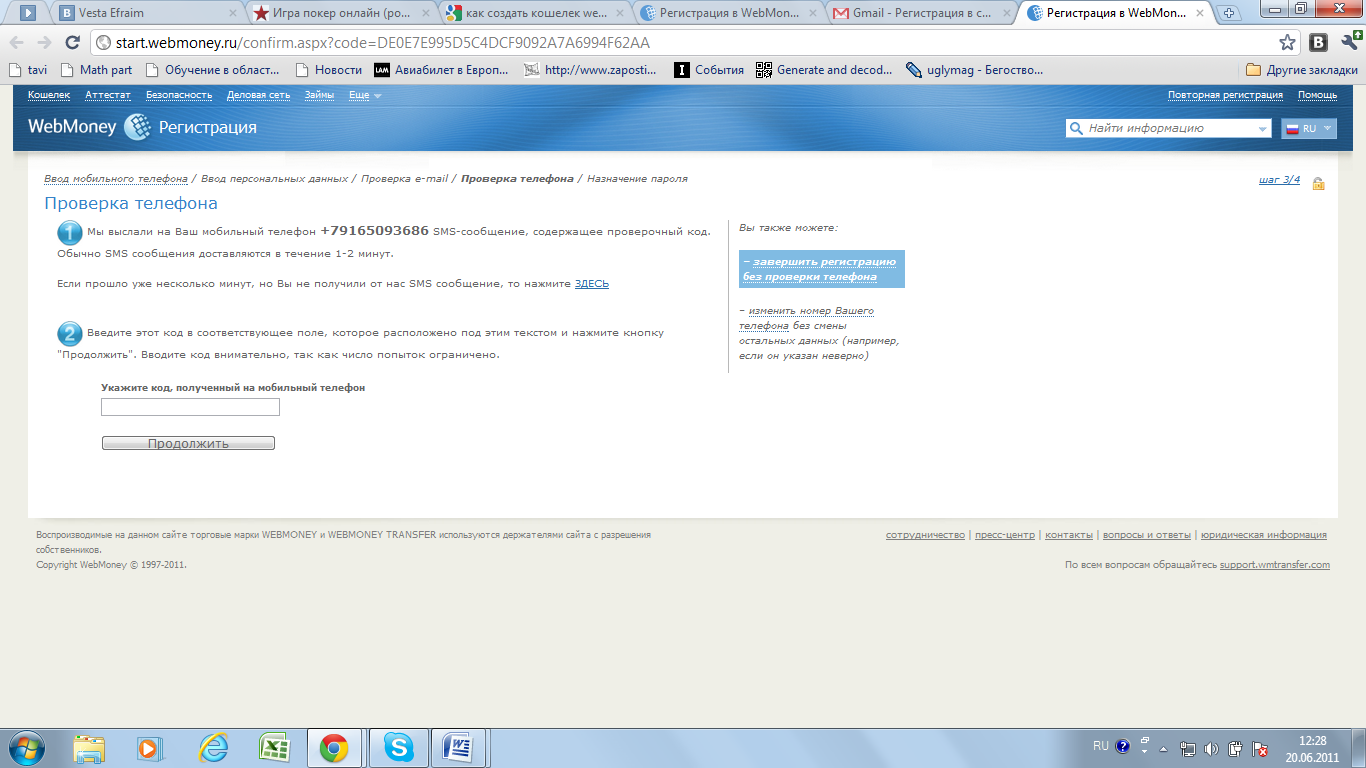This screenshot has height=768, width=1366.
Task: Expand the Еще menu dropdown
Action: [365, 95]
